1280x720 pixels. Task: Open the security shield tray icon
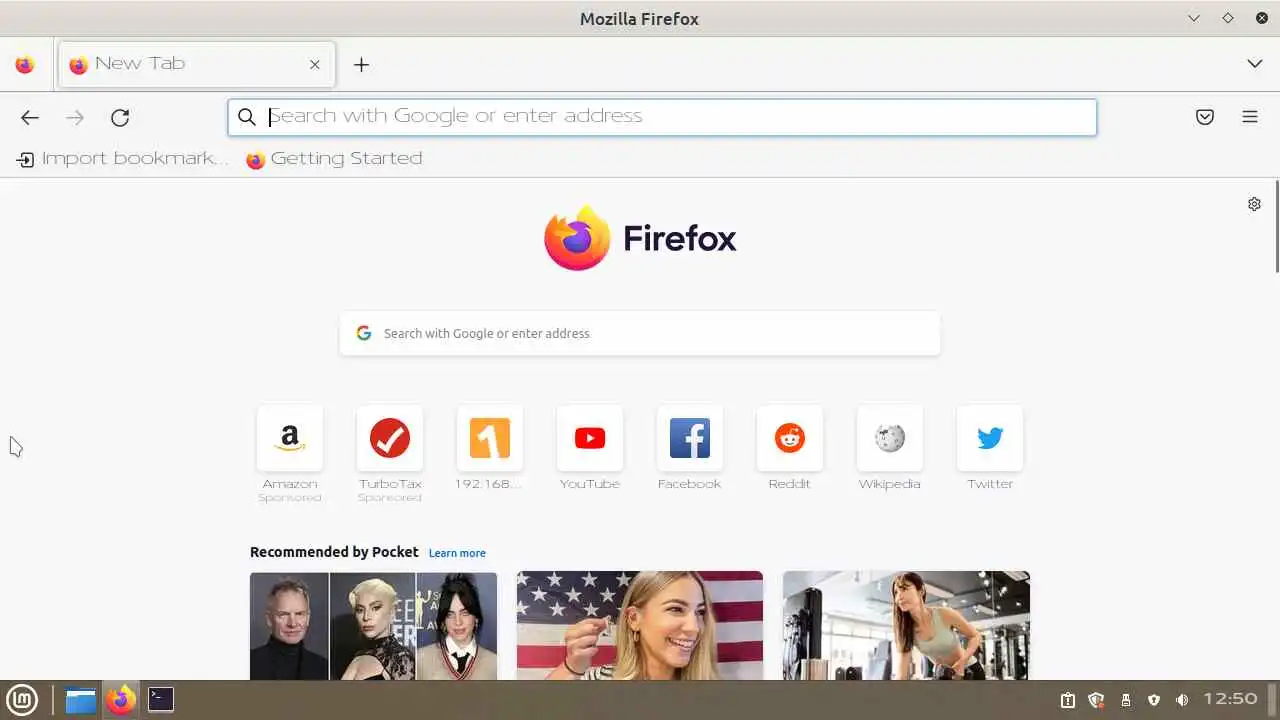click(x=1154, y=700)
